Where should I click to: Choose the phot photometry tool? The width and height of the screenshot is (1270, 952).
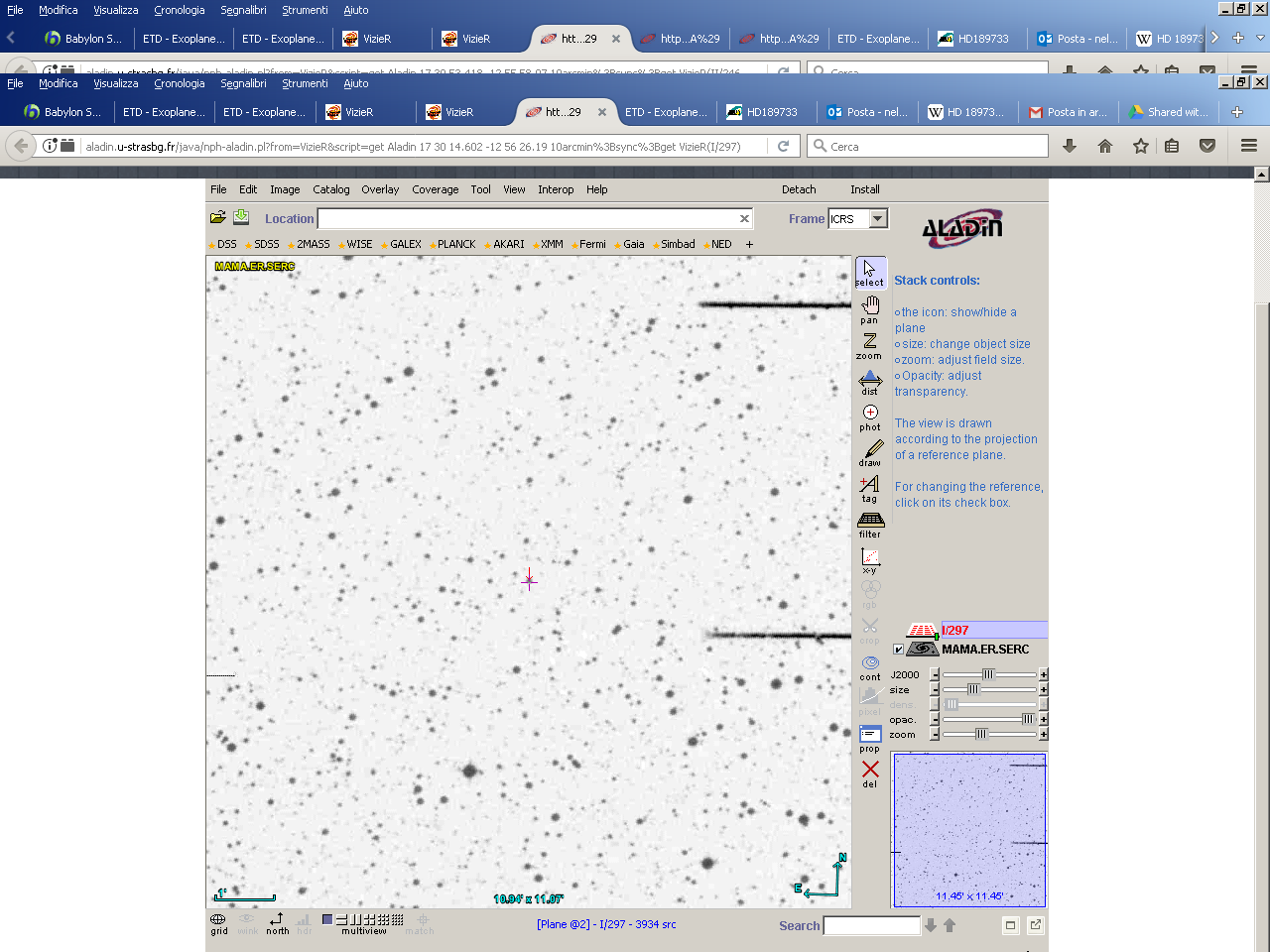coord(870,417)
